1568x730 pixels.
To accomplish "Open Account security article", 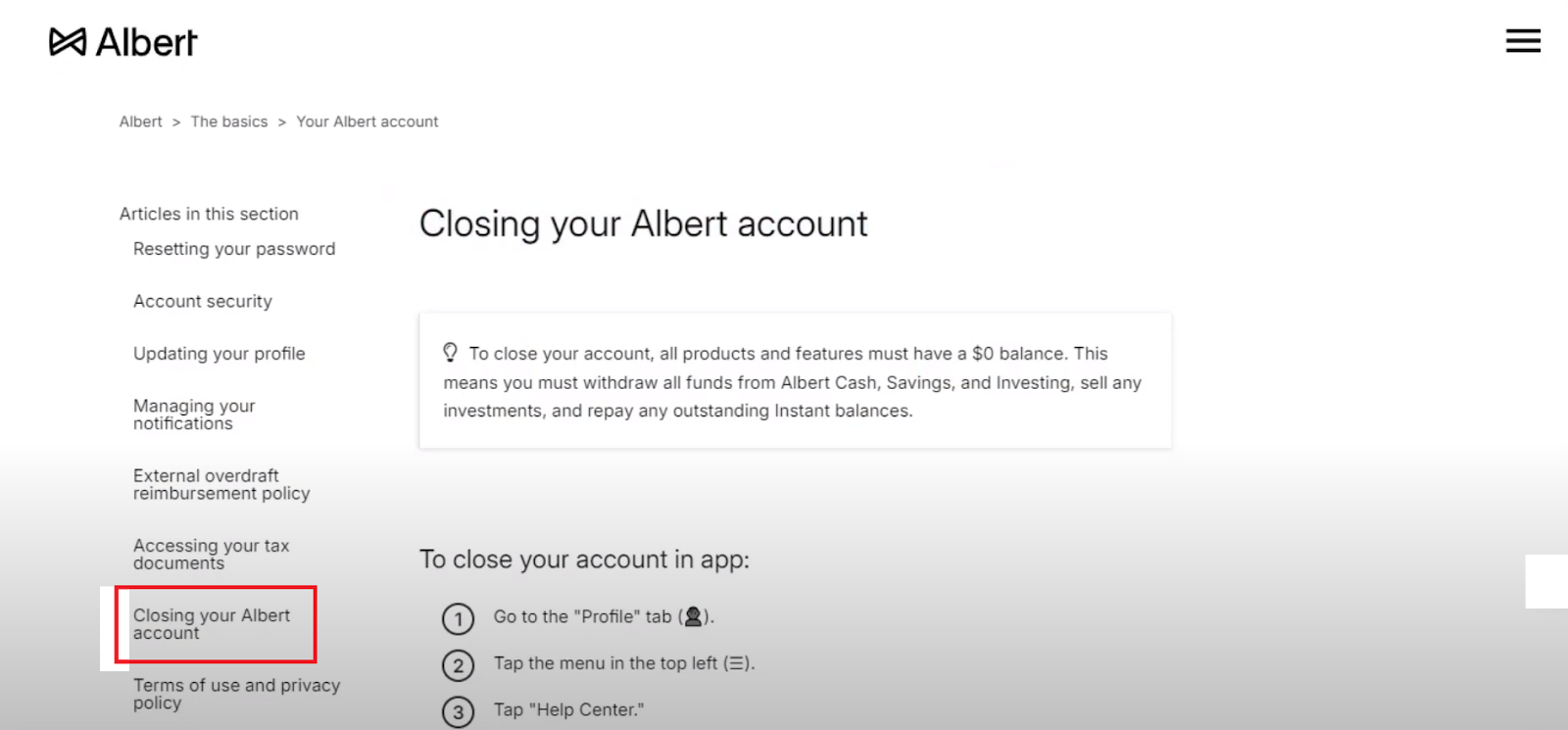I will point(203,301).
